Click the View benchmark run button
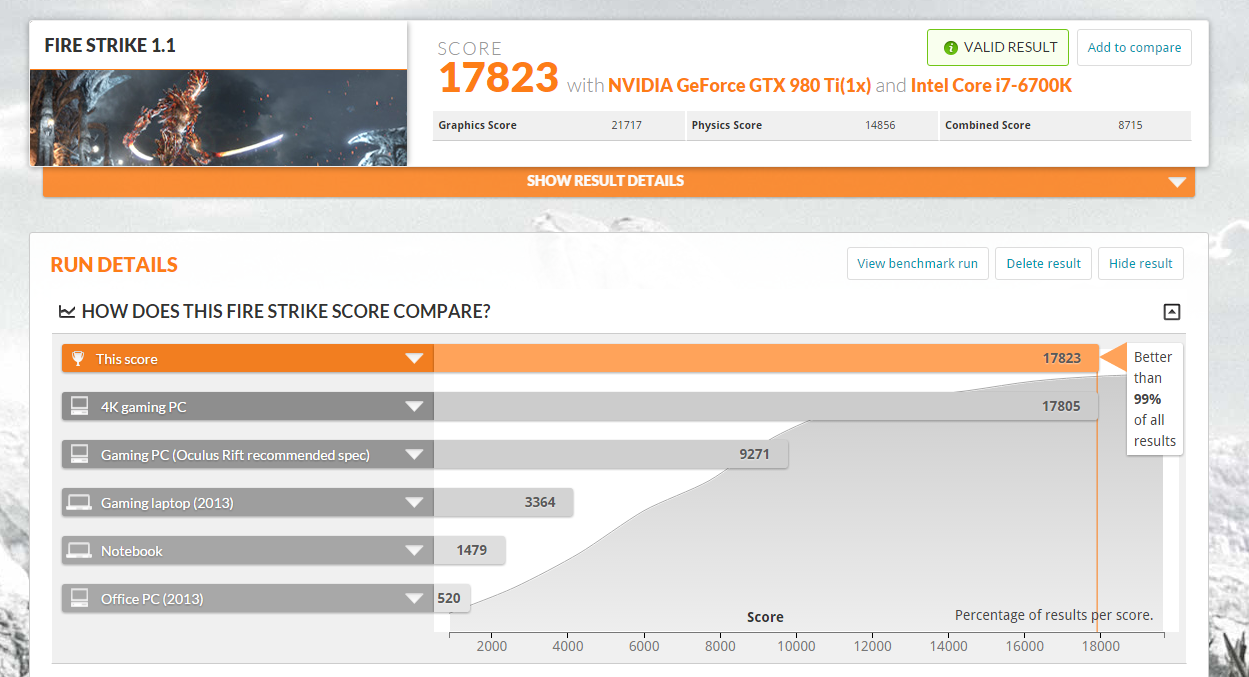Image resolution: width=1249 pixels, height=677 pixels. coord(917,264)
